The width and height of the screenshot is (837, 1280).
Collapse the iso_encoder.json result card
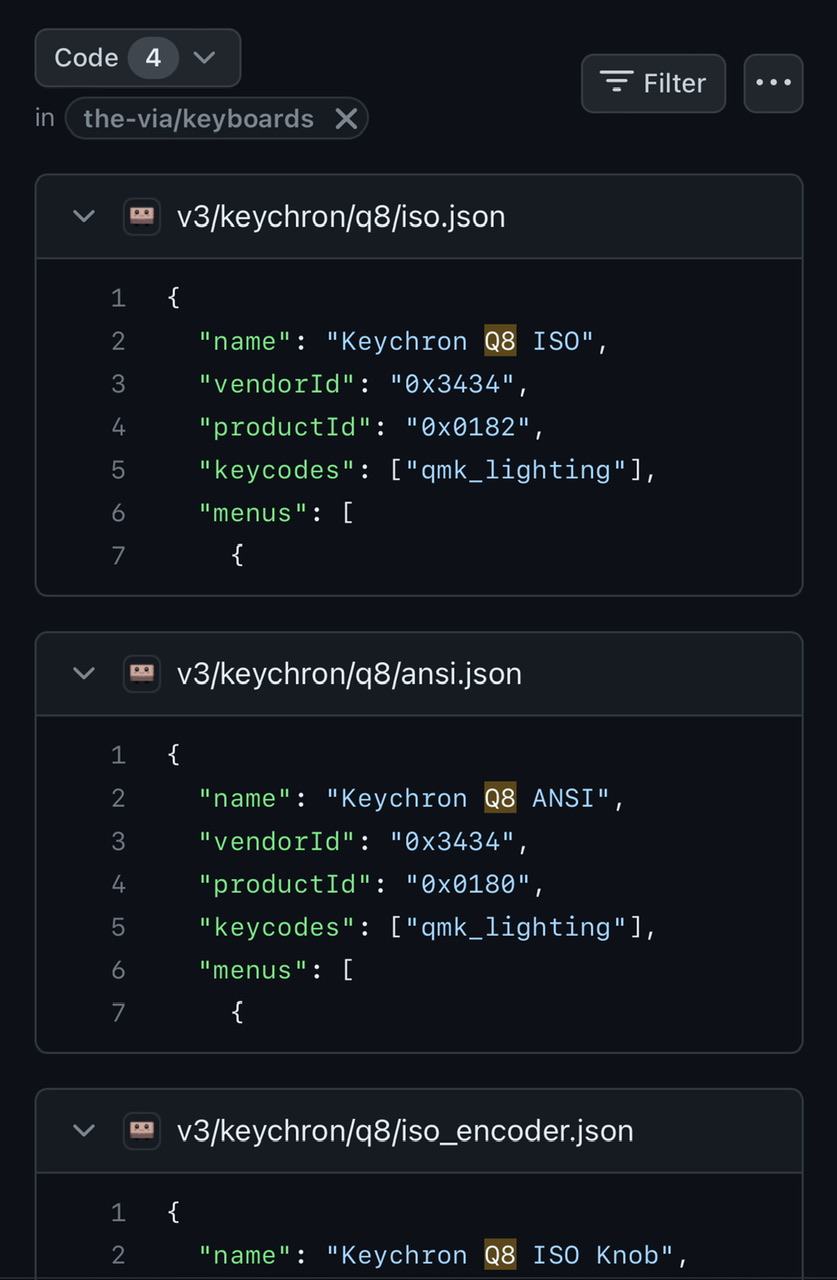pos(84,1130)
